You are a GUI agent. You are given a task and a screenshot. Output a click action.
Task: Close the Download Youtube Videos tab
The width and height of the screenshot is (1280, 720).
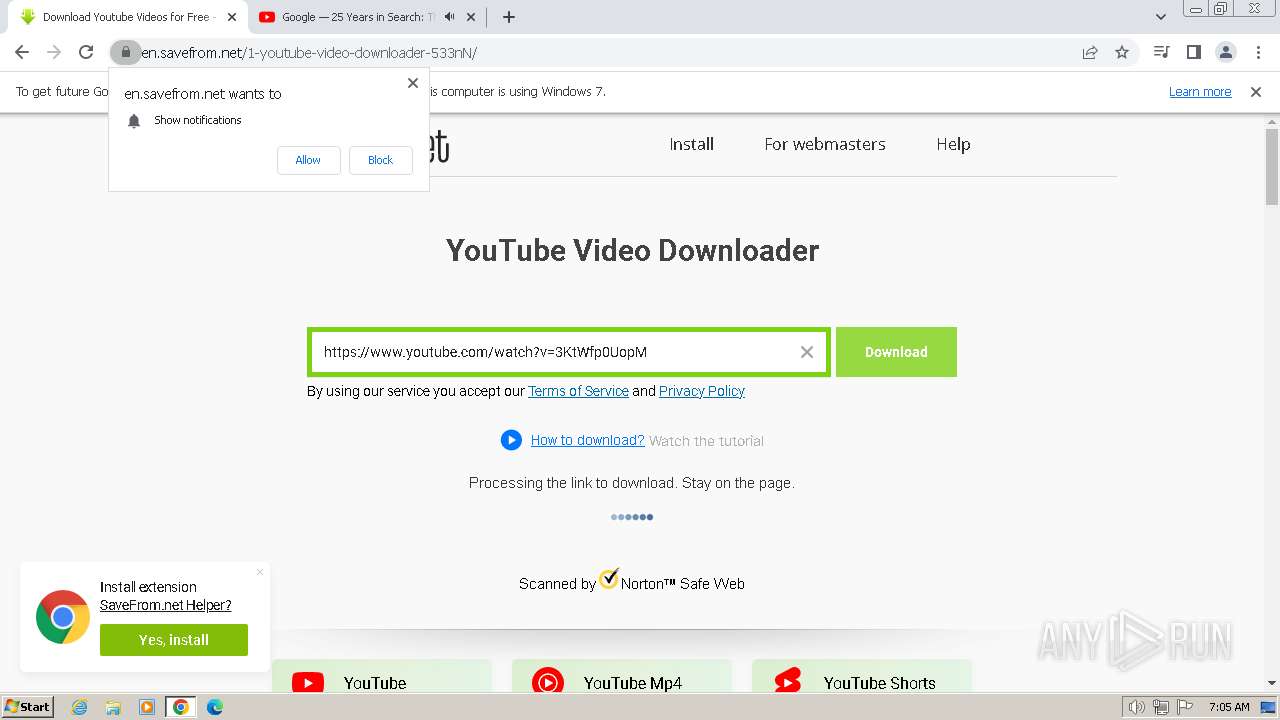tap(231, 17)
